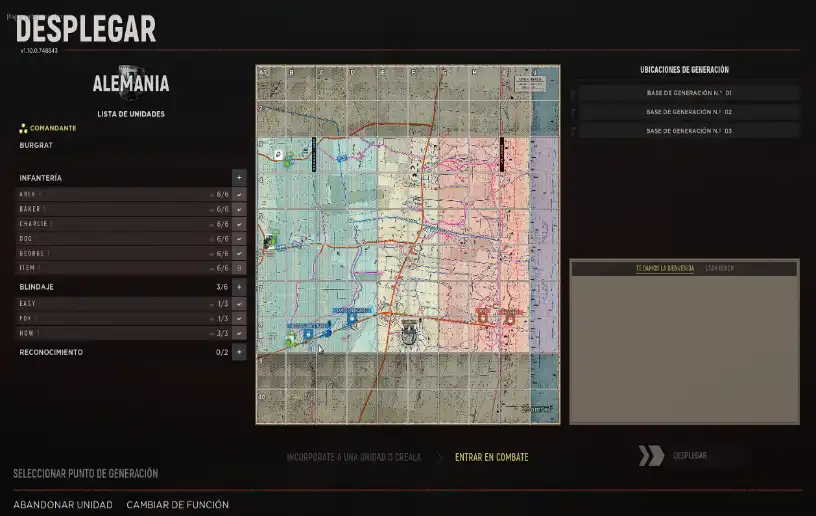816x516 pixels.
Task: Click Cambiar de Función option
Action: click(177, 505)
